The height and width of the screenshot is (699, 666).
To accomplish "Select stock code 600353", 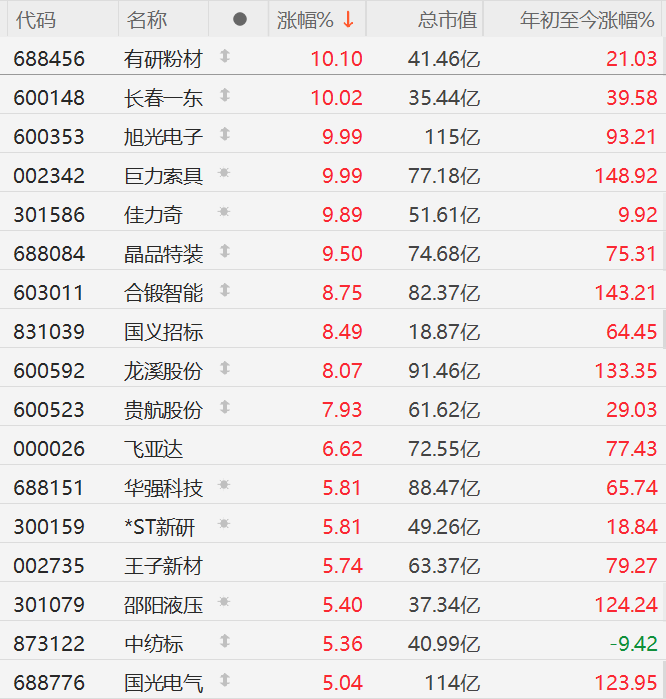I will point(49,137).
